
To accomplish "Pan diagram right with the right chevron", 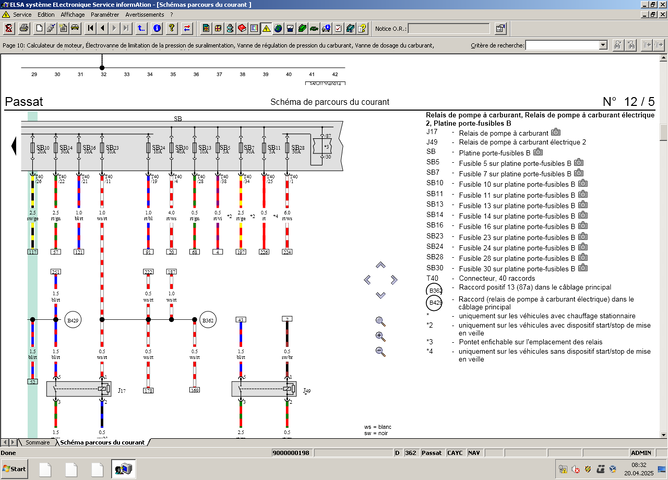I will (394, 280).
